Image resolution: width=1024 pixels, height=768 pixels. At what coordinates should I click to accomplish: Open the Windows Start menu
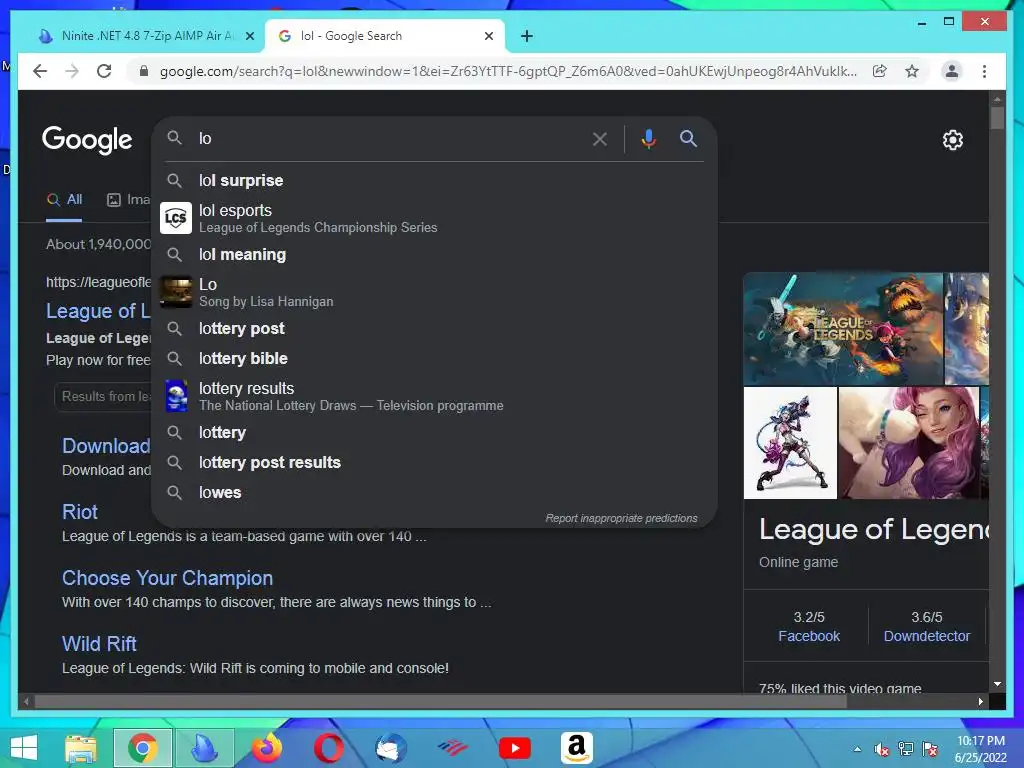pos(24,748)
